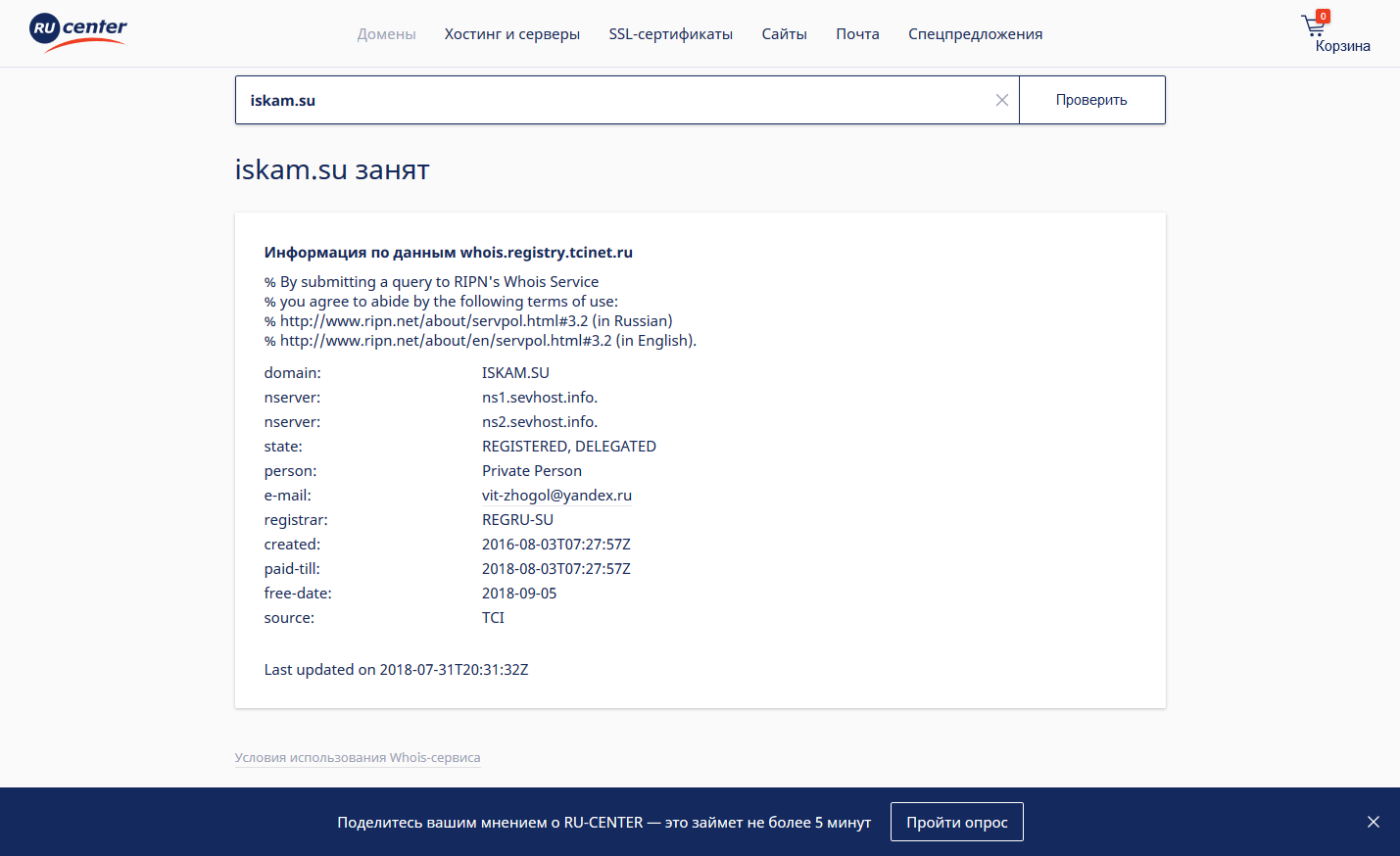The height and width of the screenshot is (856, 1400).
Task: Click the 'iskam.su занят' heading
Action: click(x=332, y=169)
